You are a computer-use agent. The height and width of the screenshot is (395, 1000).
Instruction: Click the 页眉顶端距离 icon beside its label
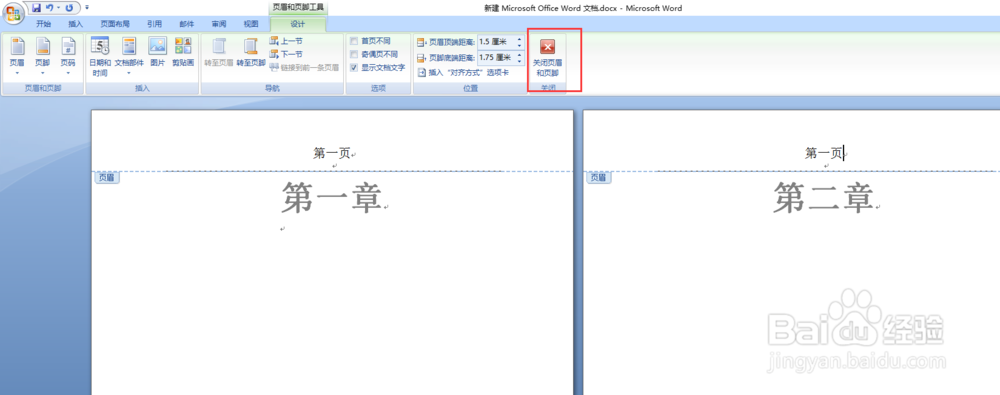click(421, 42)
